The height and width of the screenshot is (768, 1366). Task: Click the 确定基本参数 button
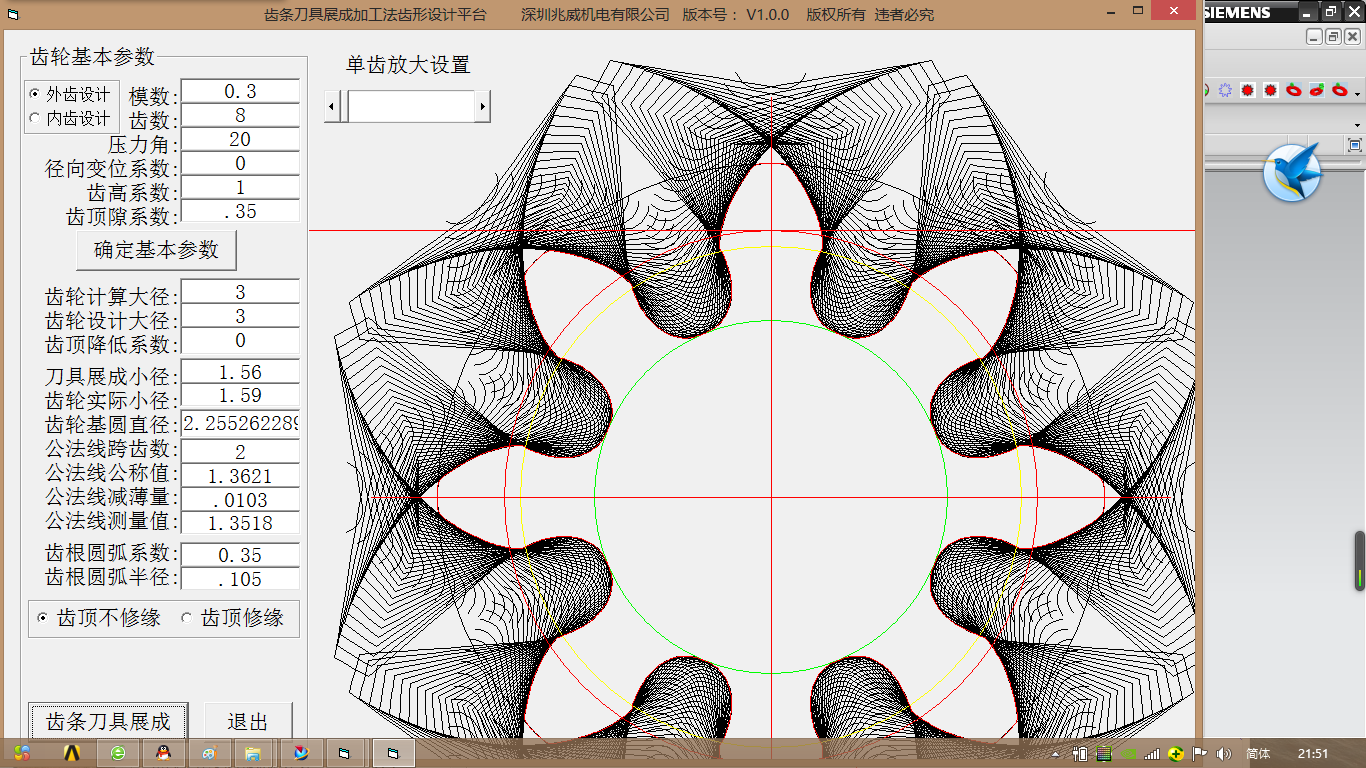(156, 250)
